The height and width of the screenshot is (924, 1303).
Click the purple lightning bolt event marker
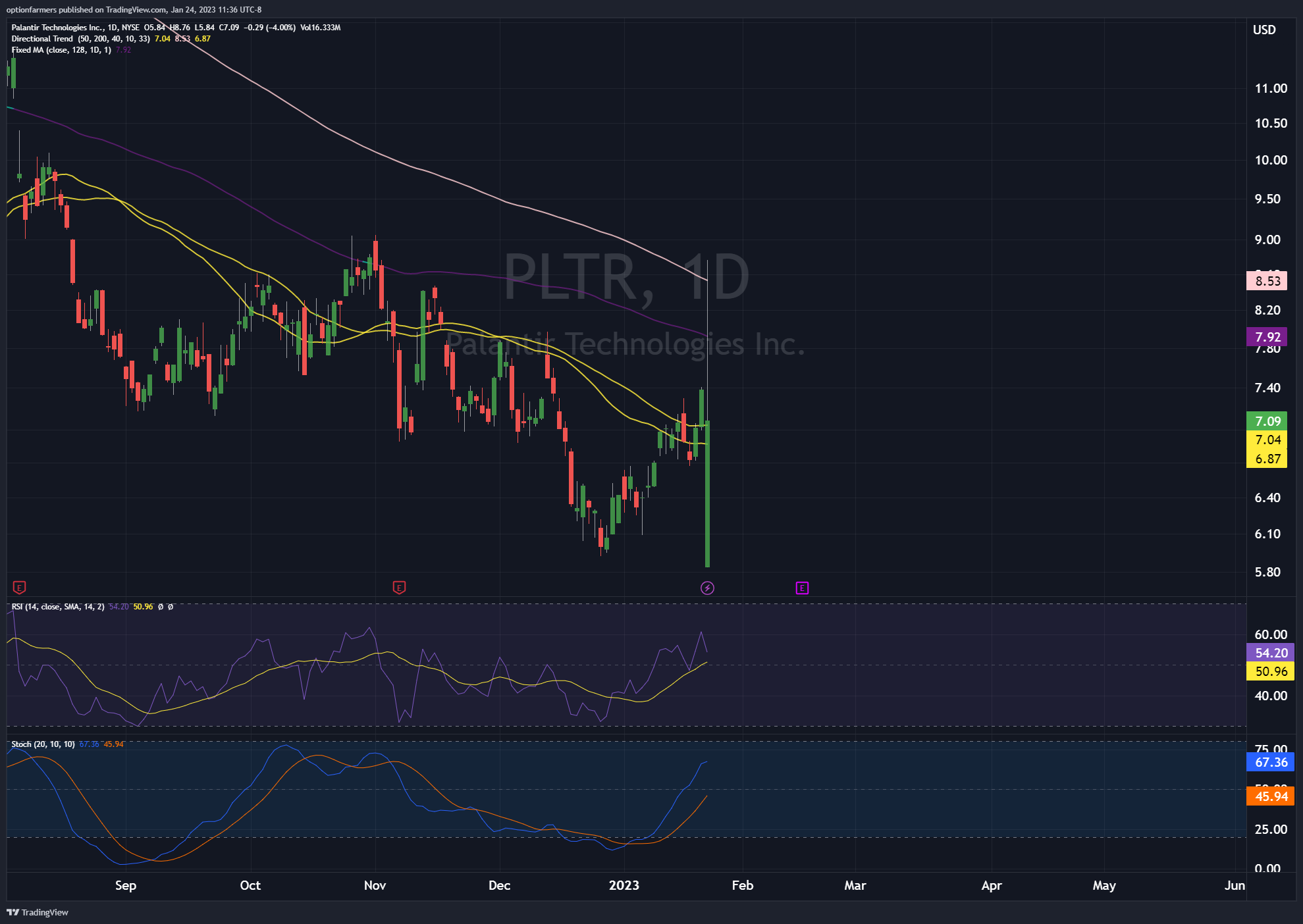707,588
